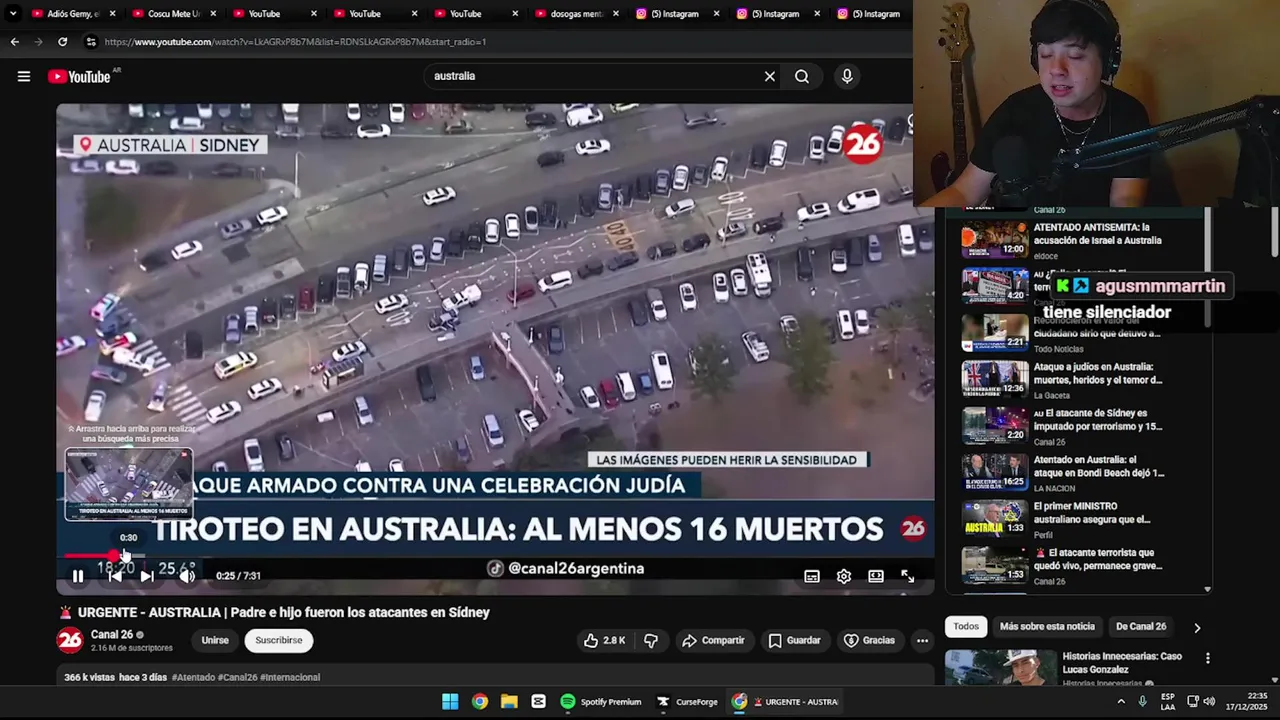The height and width of the screenshot is (720, 1280).
Task: Click the #Internacional hashtag
Action: (x=290, y=677)
